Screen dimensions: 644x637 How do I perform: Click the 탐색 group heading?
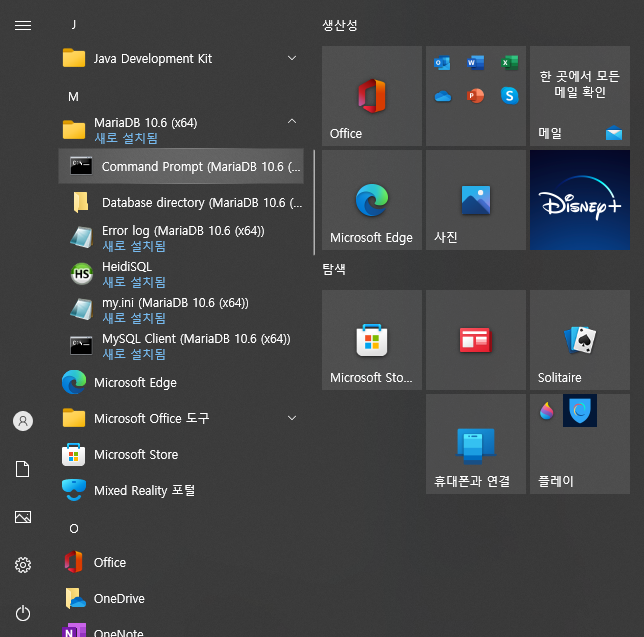click(x=334, y=269)
